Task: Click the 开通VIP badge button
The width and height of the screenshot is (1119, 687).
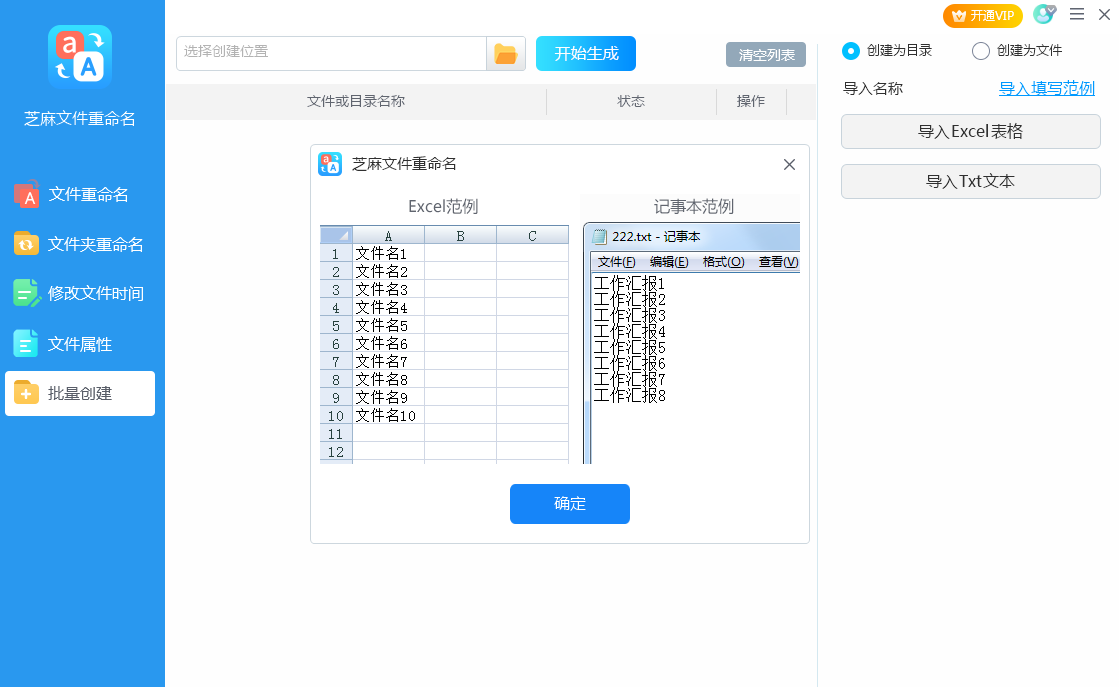Action: [982, 15]
